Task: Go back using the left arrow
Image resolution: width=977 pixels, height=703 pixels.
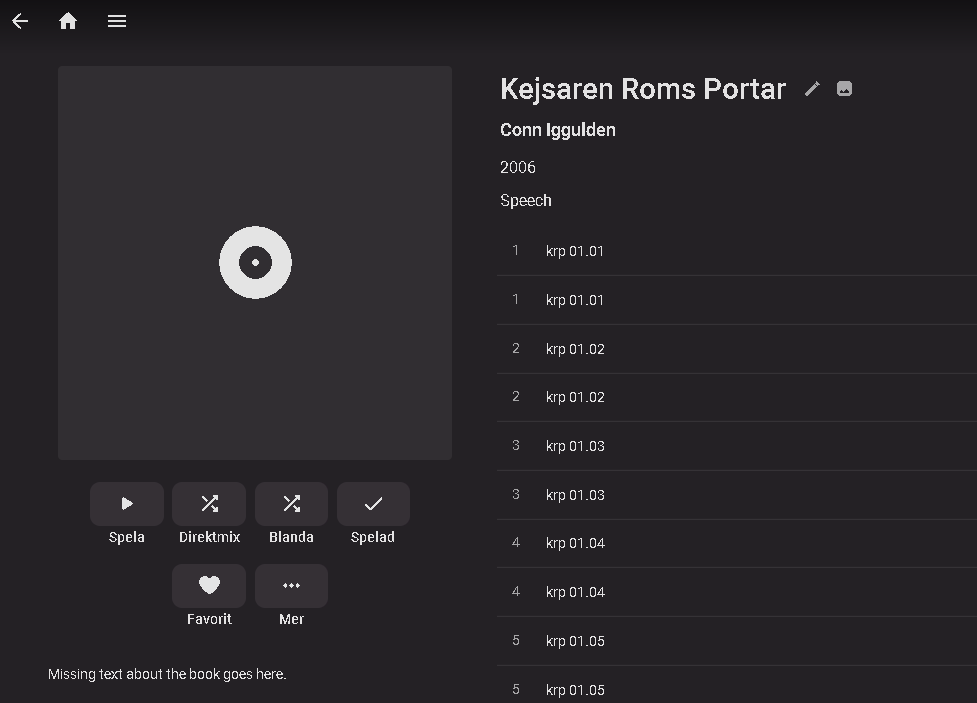Action: (x=20, y=21)
